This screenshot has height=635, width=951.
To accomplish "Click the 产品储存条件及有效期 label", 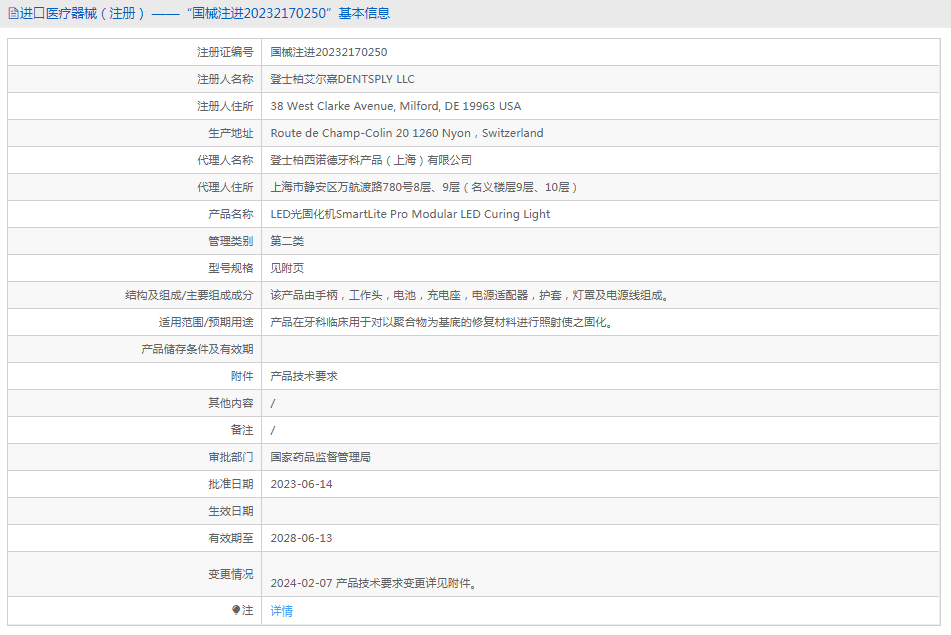I will click(x=197, y=349).
